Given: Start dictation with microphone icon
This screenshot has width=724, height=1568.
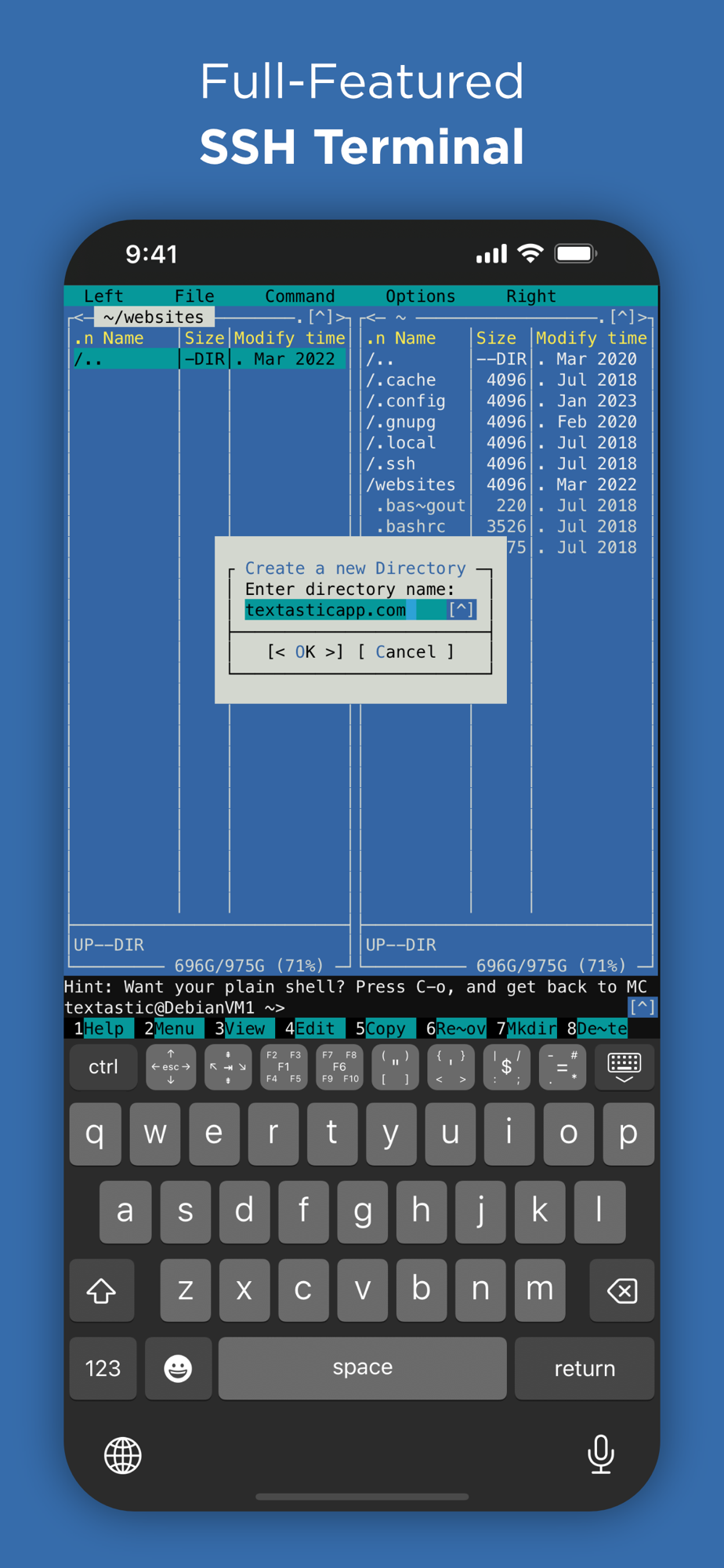Looking at the screenshot, I should (x=601, y=1455).
